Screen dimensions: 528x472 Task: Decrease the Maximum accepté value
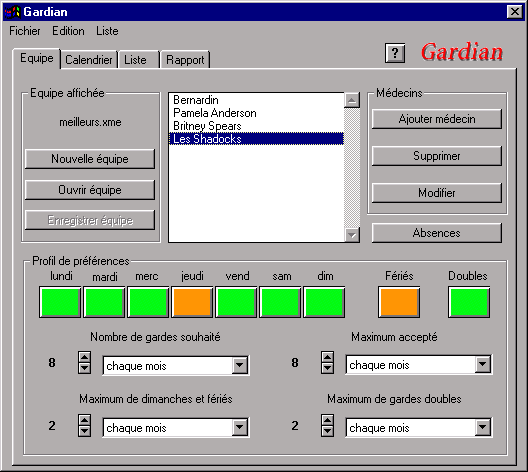pos(327,368)
